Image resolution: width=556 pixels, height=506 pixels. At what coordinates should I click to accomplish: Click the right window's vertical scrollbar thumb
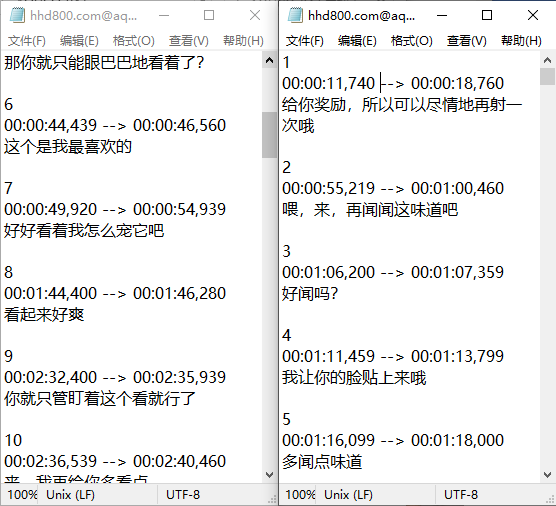[547, 77]
